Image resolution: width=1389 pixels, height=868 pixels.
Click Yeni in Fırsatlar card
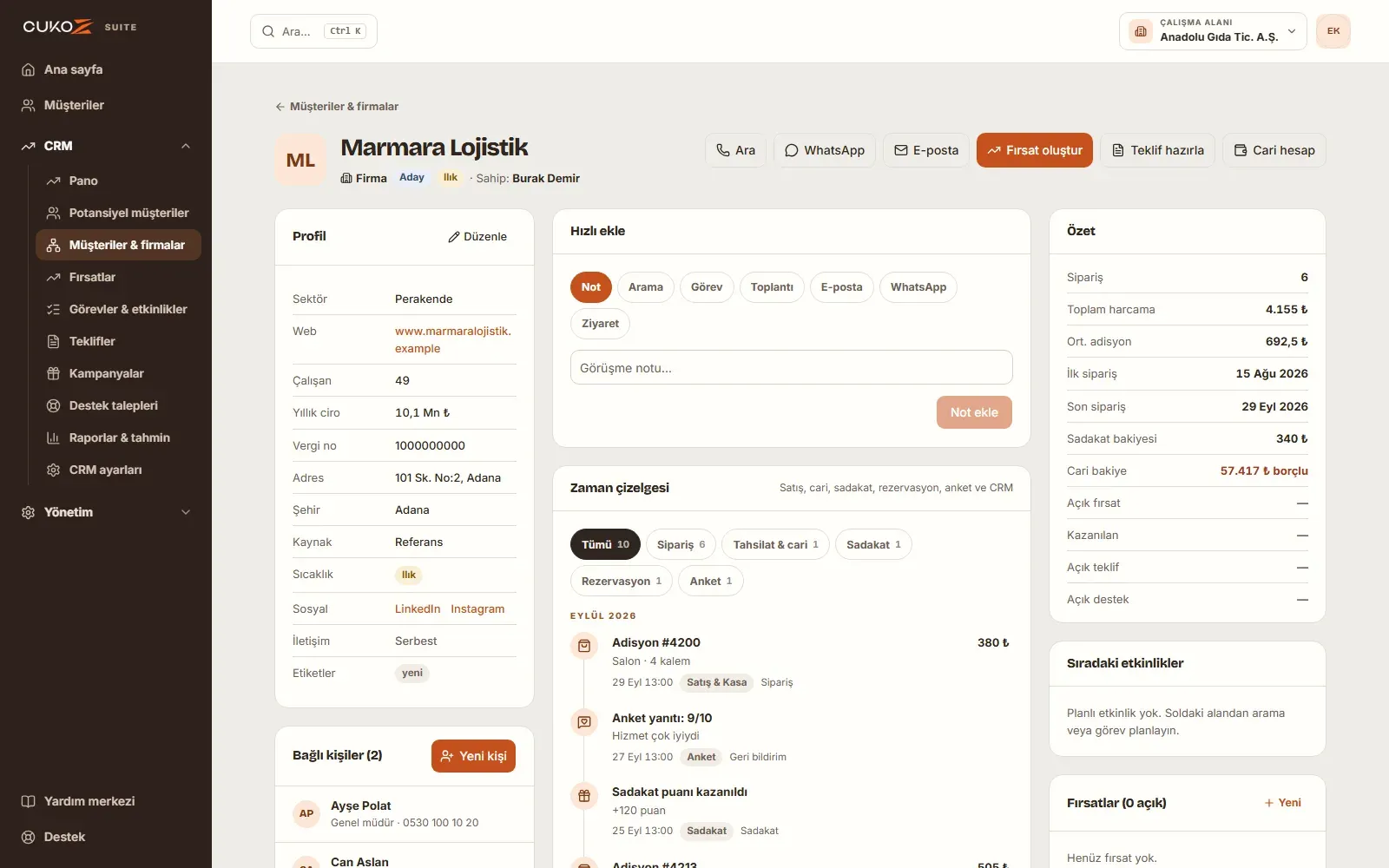1282,803
